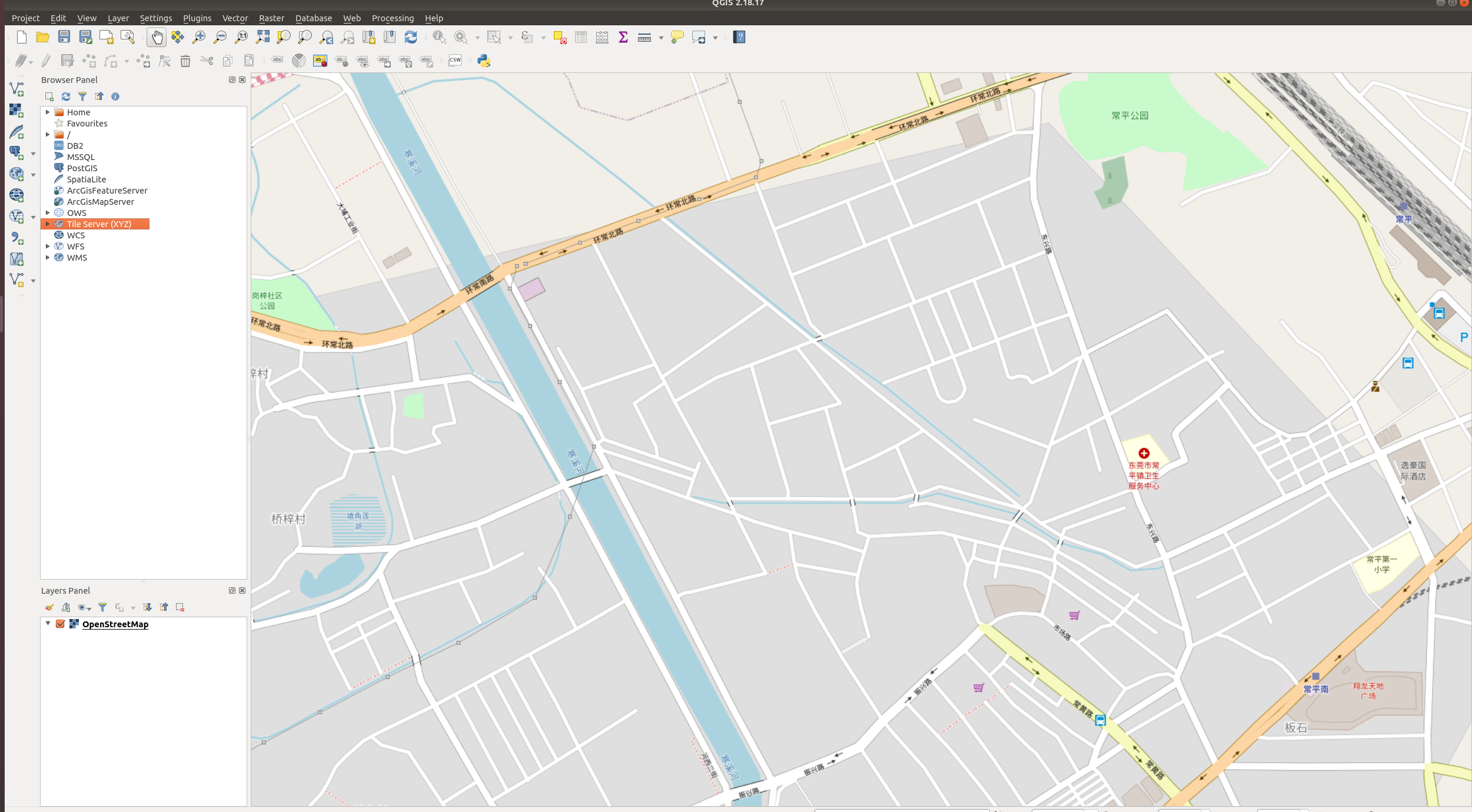
Task: Open the Plugins menu
Action: 197,18
